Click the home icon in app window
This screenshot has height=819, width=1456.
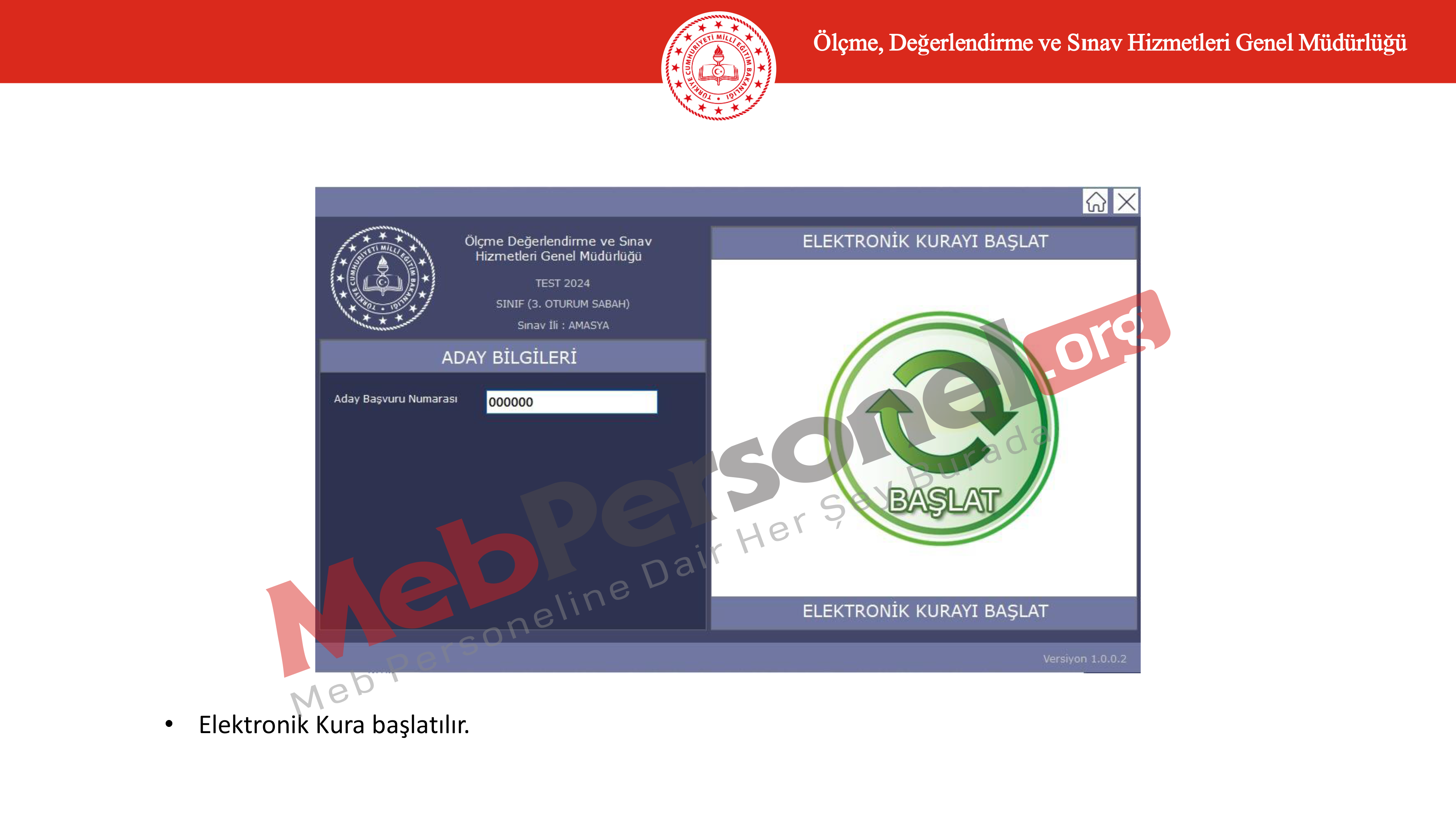coord(1095,201)
